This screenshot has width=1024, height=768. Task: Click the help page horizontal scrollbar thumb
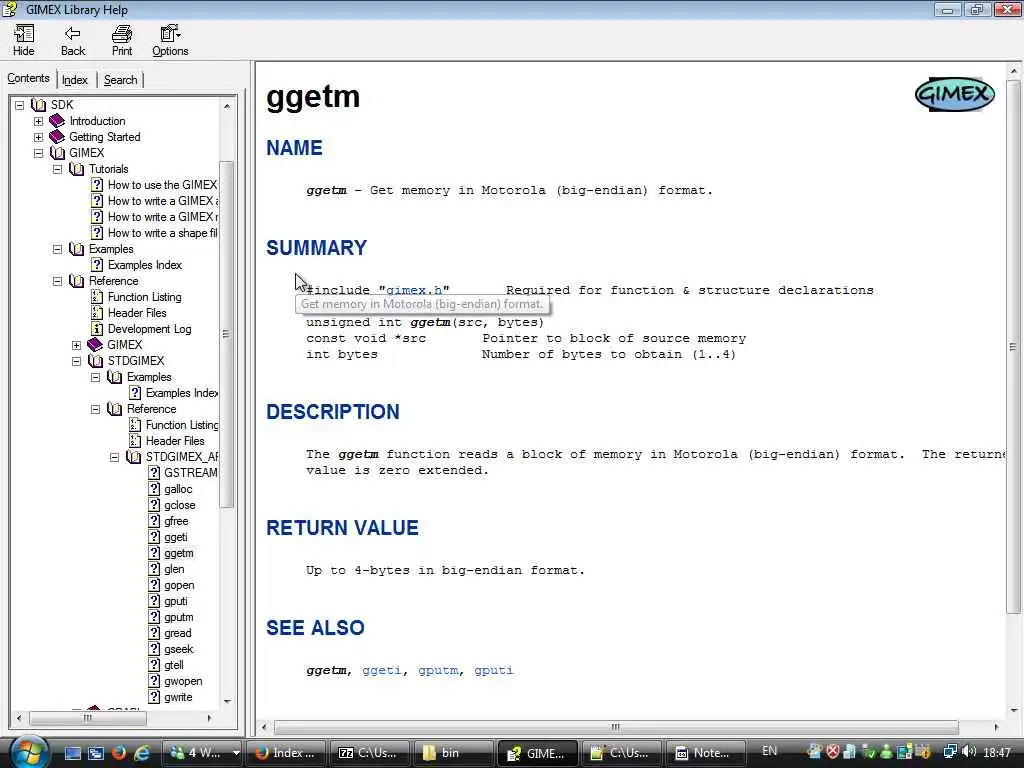point(616,727)
